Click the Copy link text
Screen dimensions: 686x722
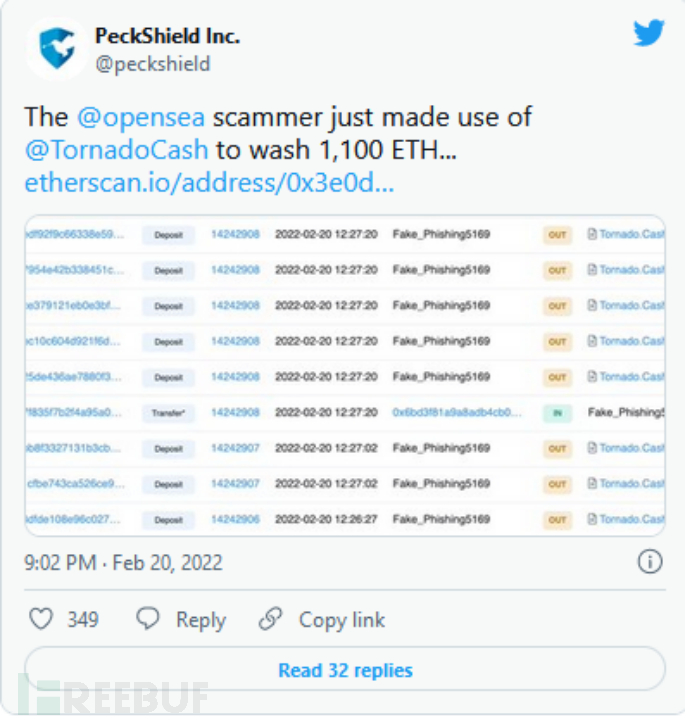(x=342, y=620)
